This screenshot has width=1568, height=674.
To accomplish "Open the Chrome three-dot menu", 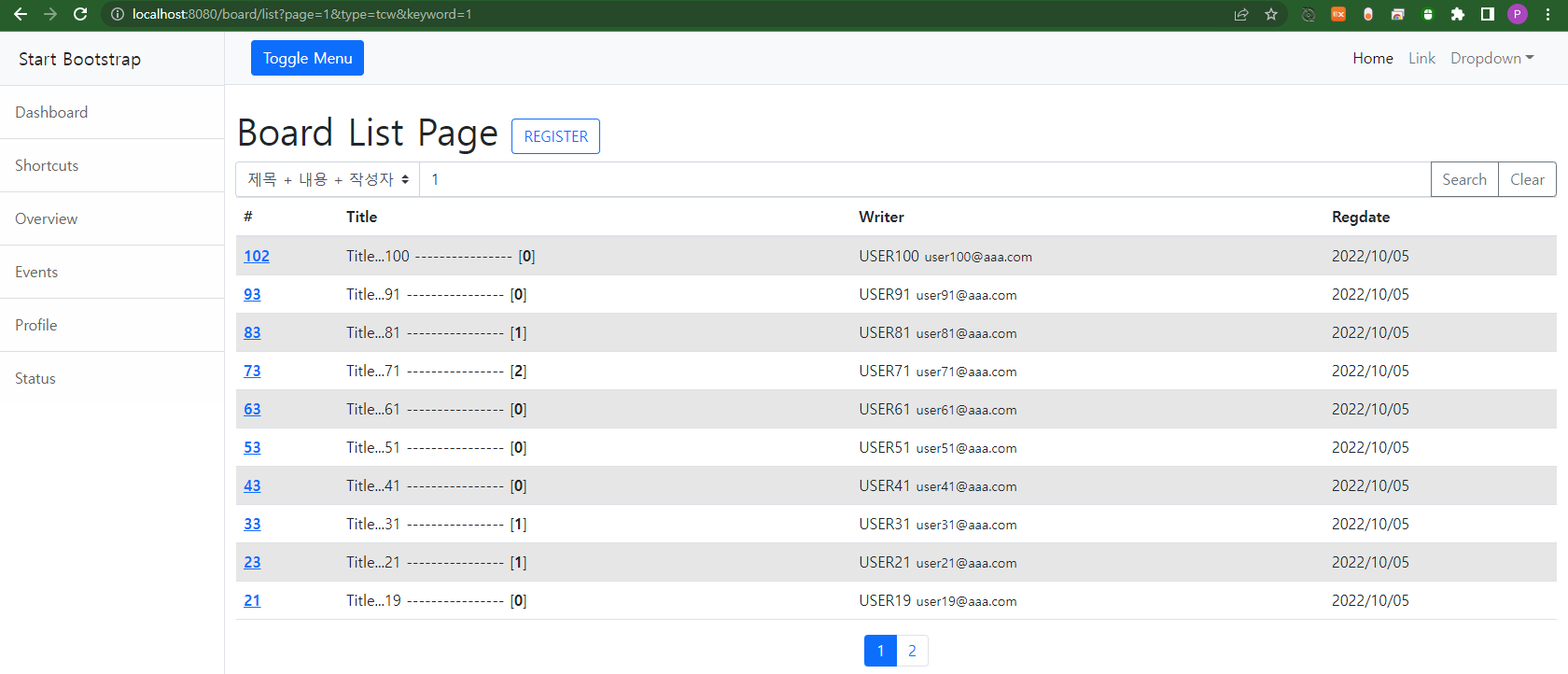I will (1547, 14).
